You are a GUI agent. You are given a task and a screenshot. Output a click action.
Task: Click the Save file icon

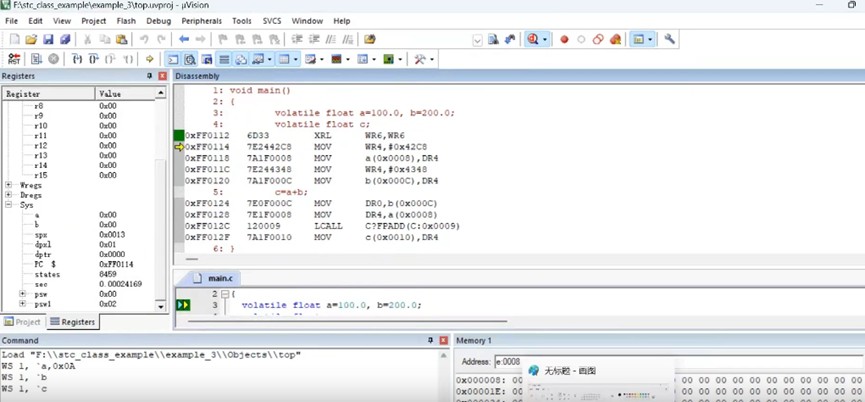tap(48, 39)
